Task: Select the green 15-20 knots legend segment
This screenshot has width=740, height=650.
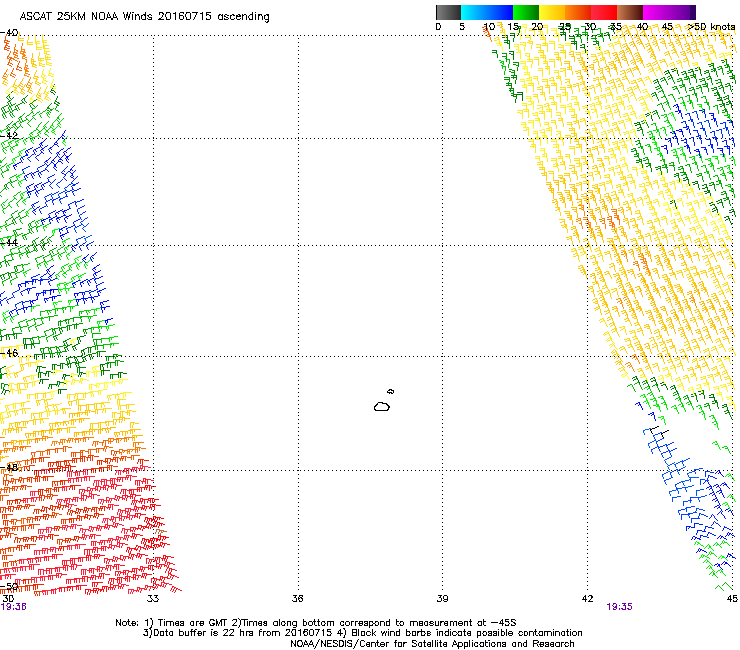Action: (526, 12)
